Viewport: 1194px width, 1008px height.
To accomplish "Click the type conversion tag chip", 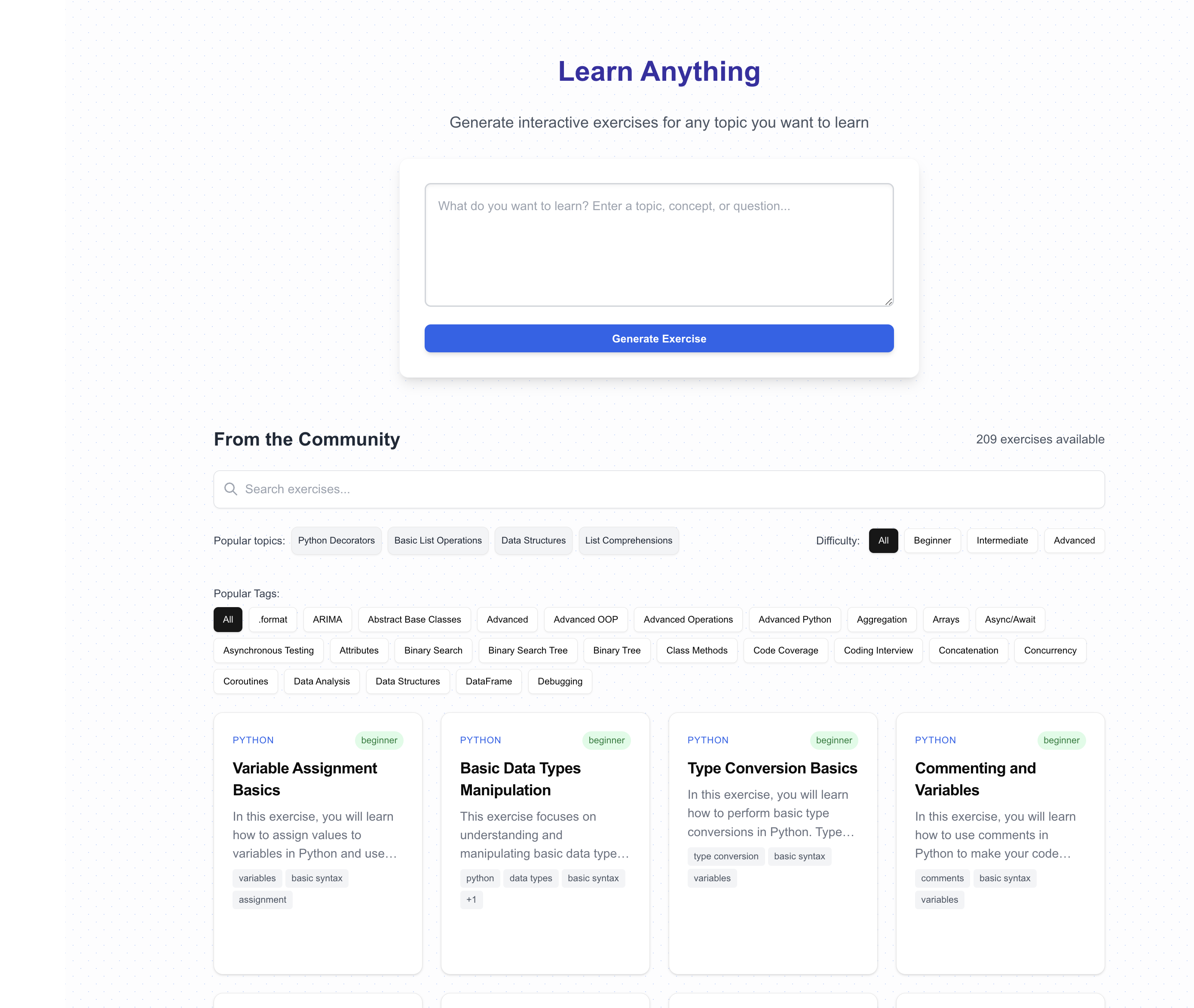I will coord(726,856).
